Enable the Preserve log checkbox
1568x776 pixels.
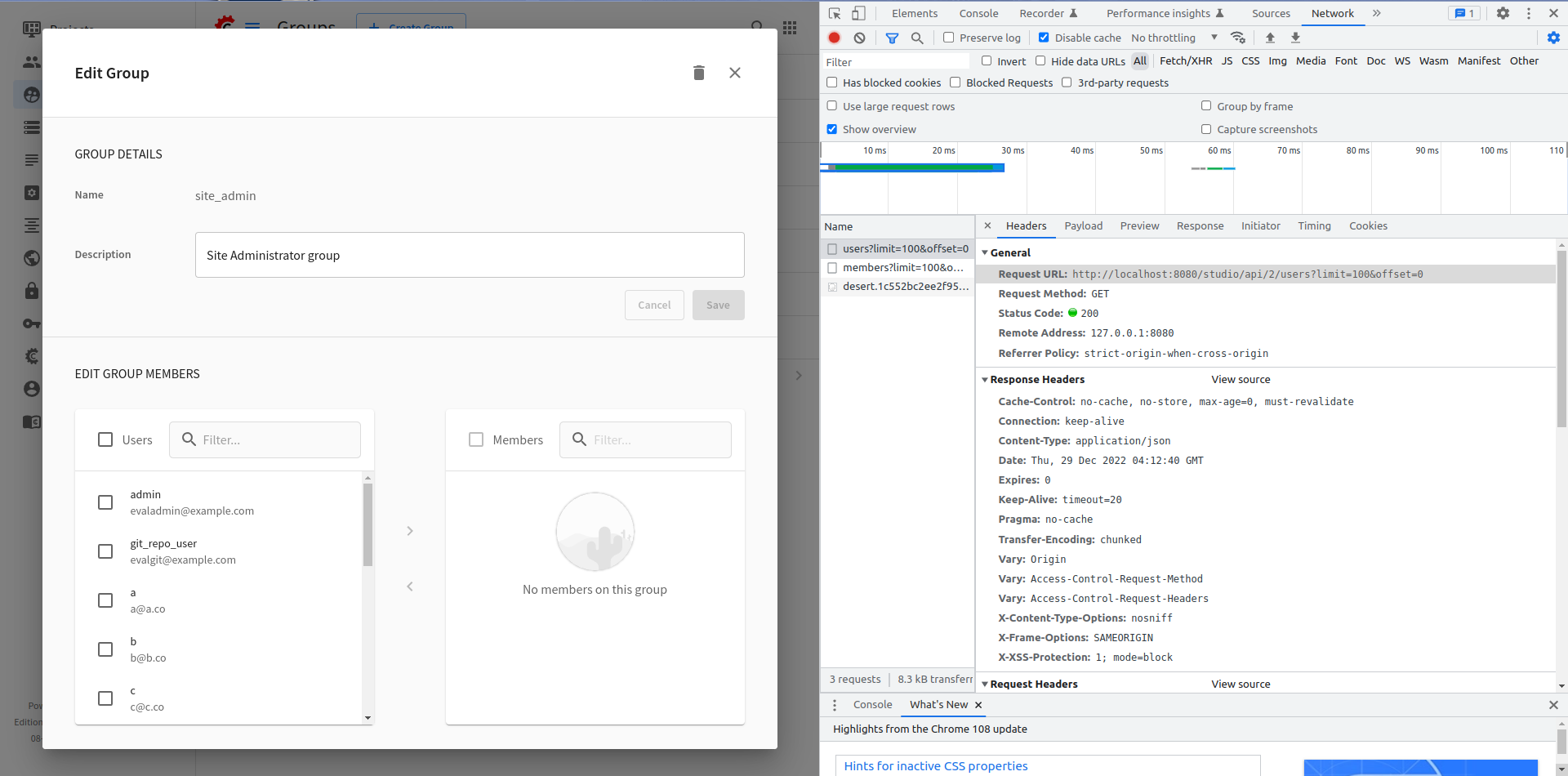click(x=948, y=38)
